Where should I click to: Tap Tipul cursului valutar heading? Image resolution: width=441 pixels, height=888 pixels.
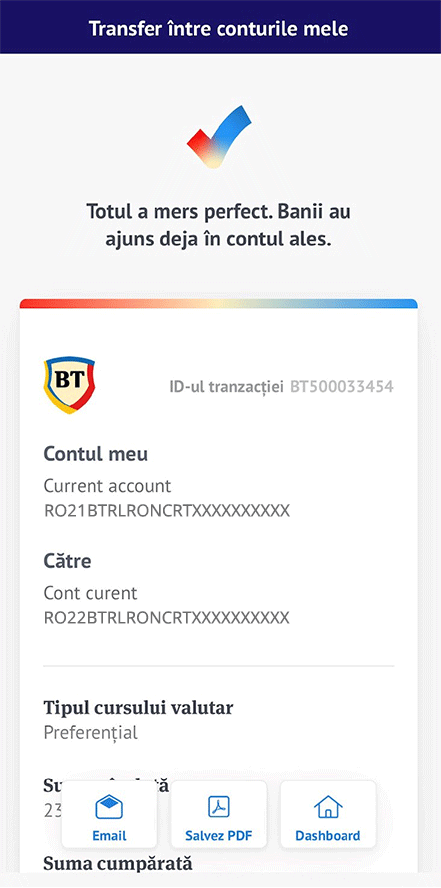click(139, 708)
